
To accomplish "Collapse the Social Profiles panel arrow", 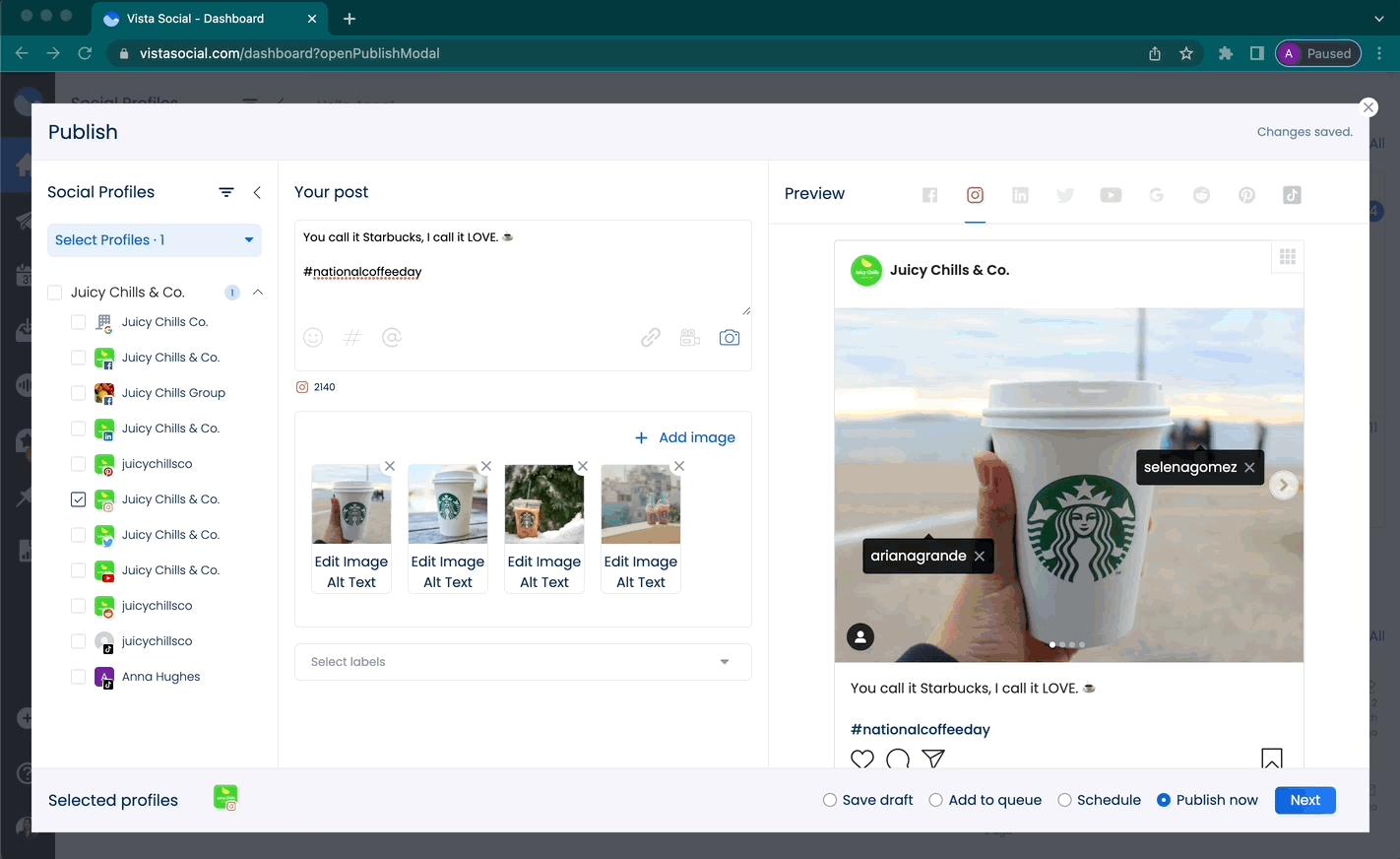I will pyautogui.click(x=257, y=192).
